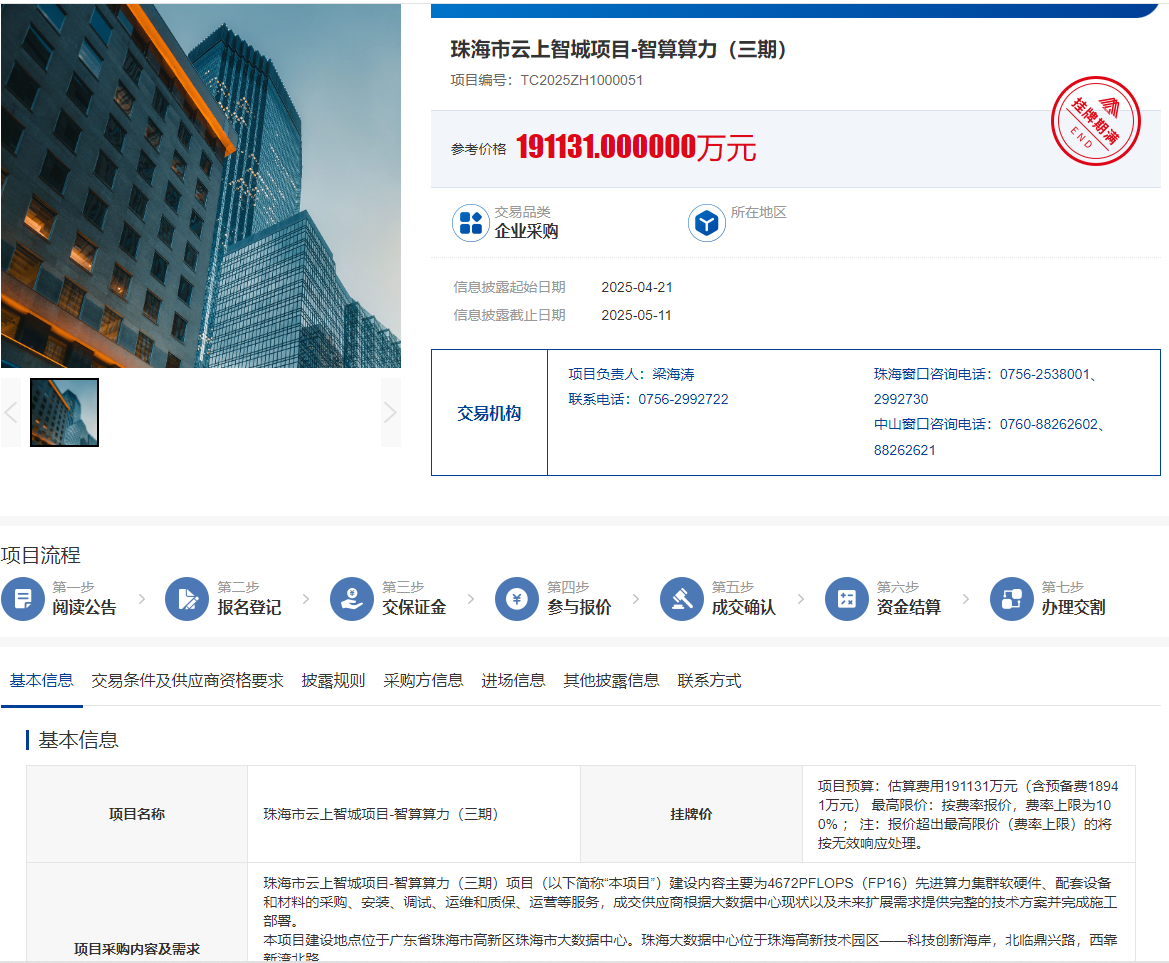Screen dimensions: 1169x963
Task: Click project number TC2025ZH1000051
Action: pyautogui.click(x=582, y=80)
